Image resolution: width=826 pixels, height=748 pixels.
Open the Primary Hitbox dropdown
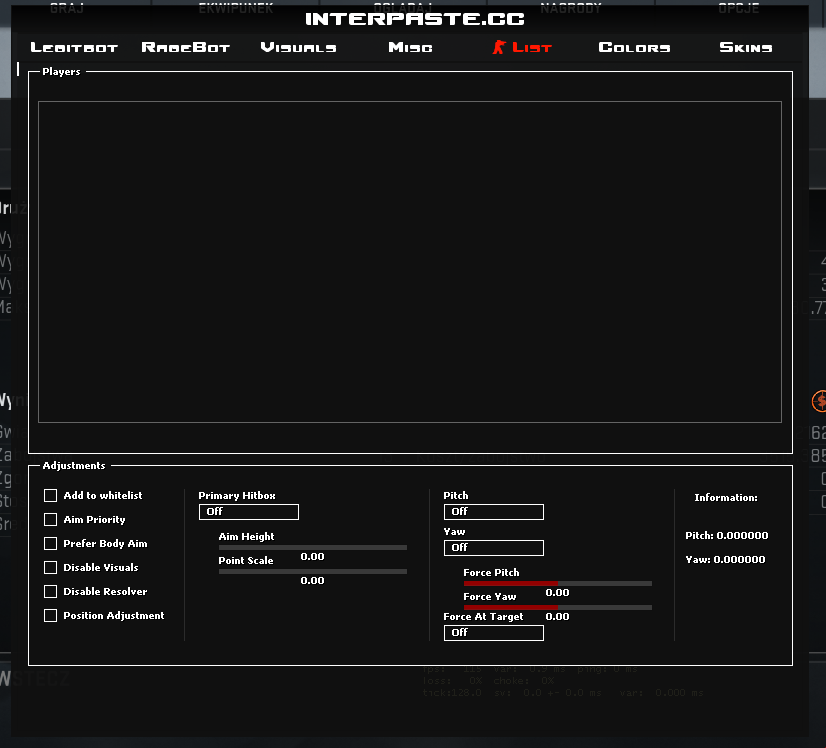pos(248,512)
